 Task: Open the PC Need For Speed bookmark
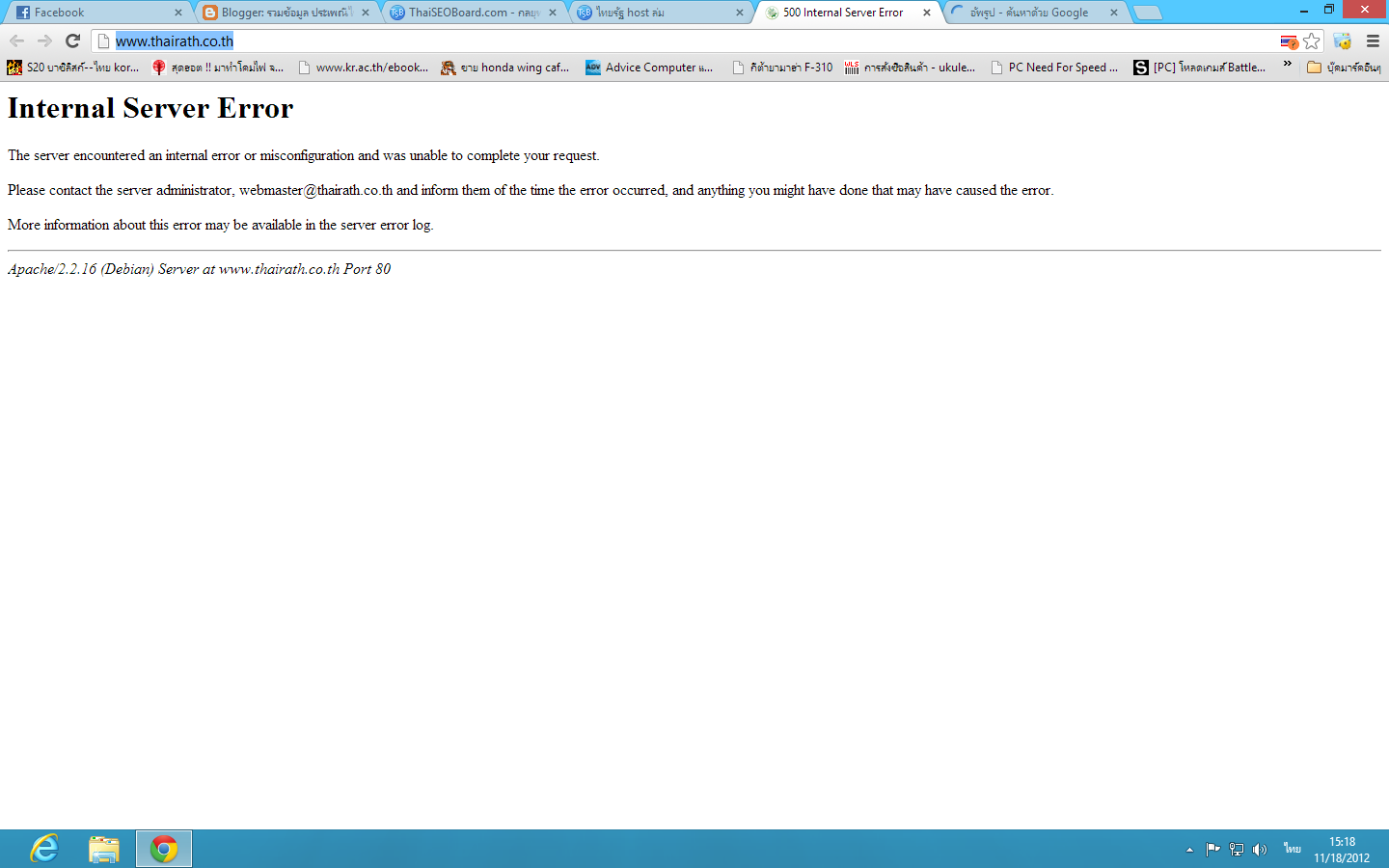(x=1055, y=68)
